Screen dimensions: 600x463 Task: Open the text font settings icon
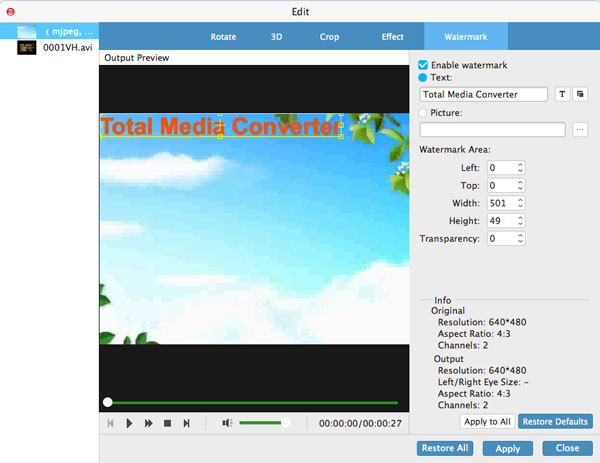[562, 94]
